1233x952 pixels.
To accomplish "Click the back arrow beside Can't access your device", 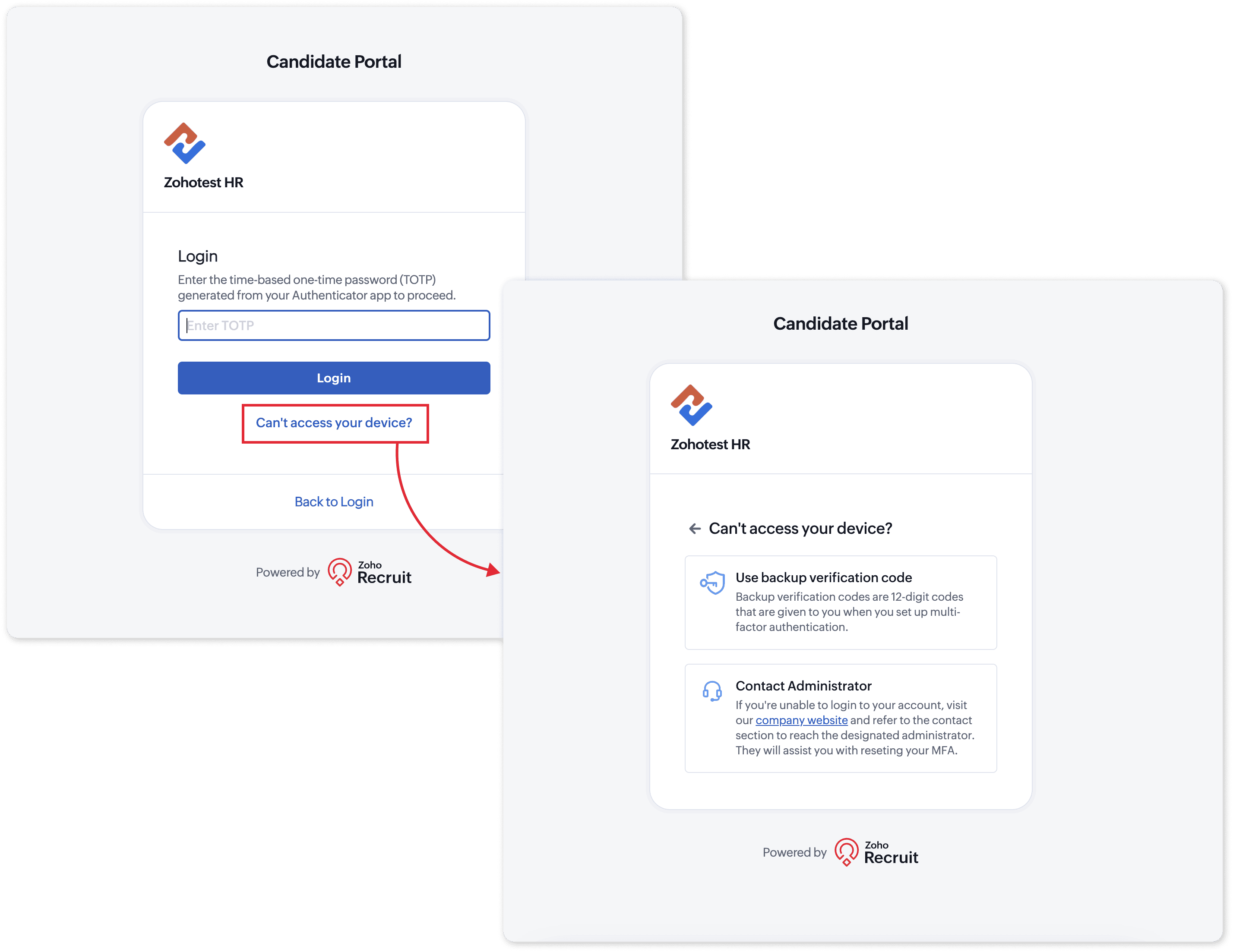I will click(694, 528).
